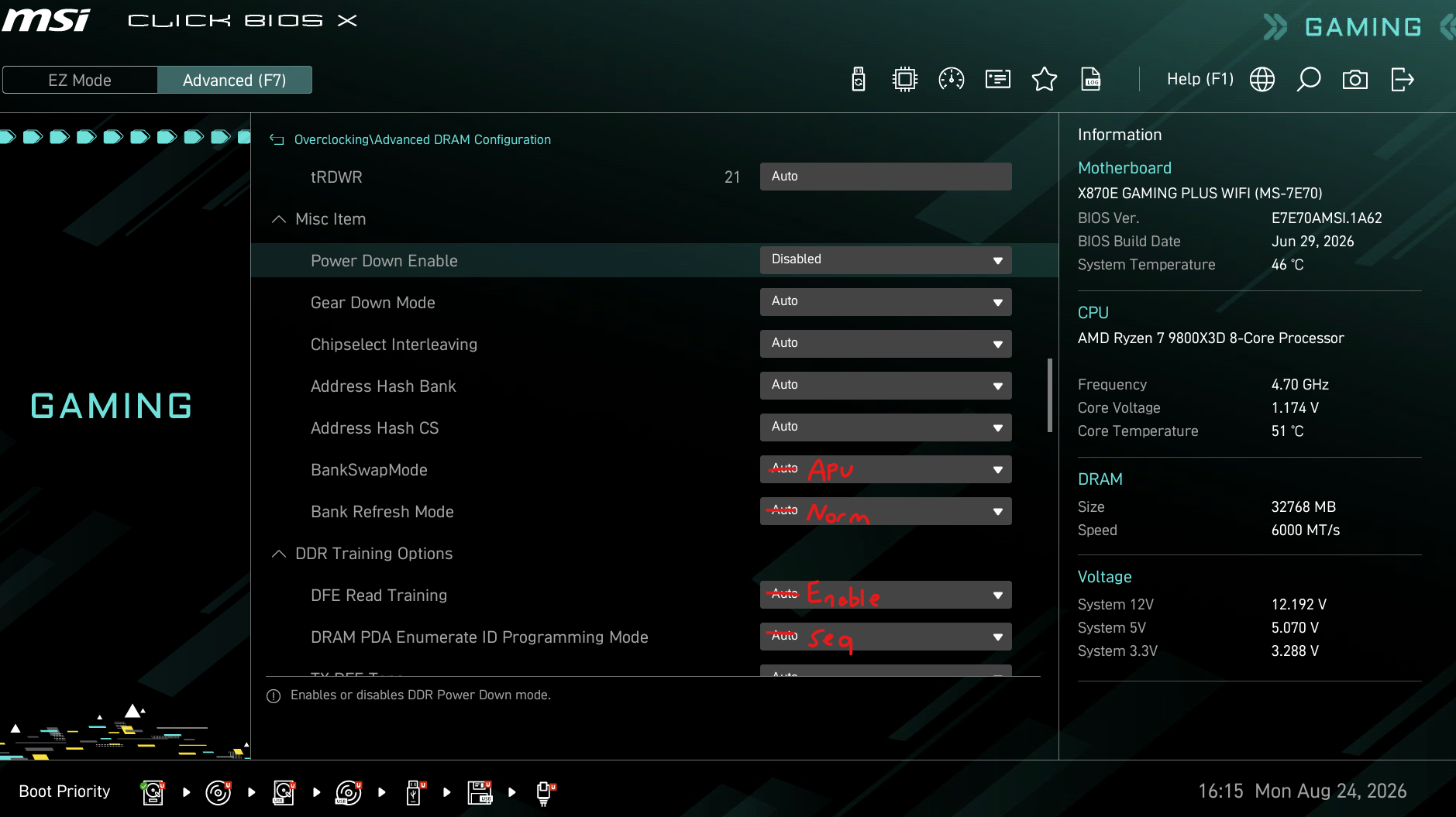The width and height of the screenshot is (1456, 817).
Task: Click the Boot Priority label
Action: pos(64,791)
